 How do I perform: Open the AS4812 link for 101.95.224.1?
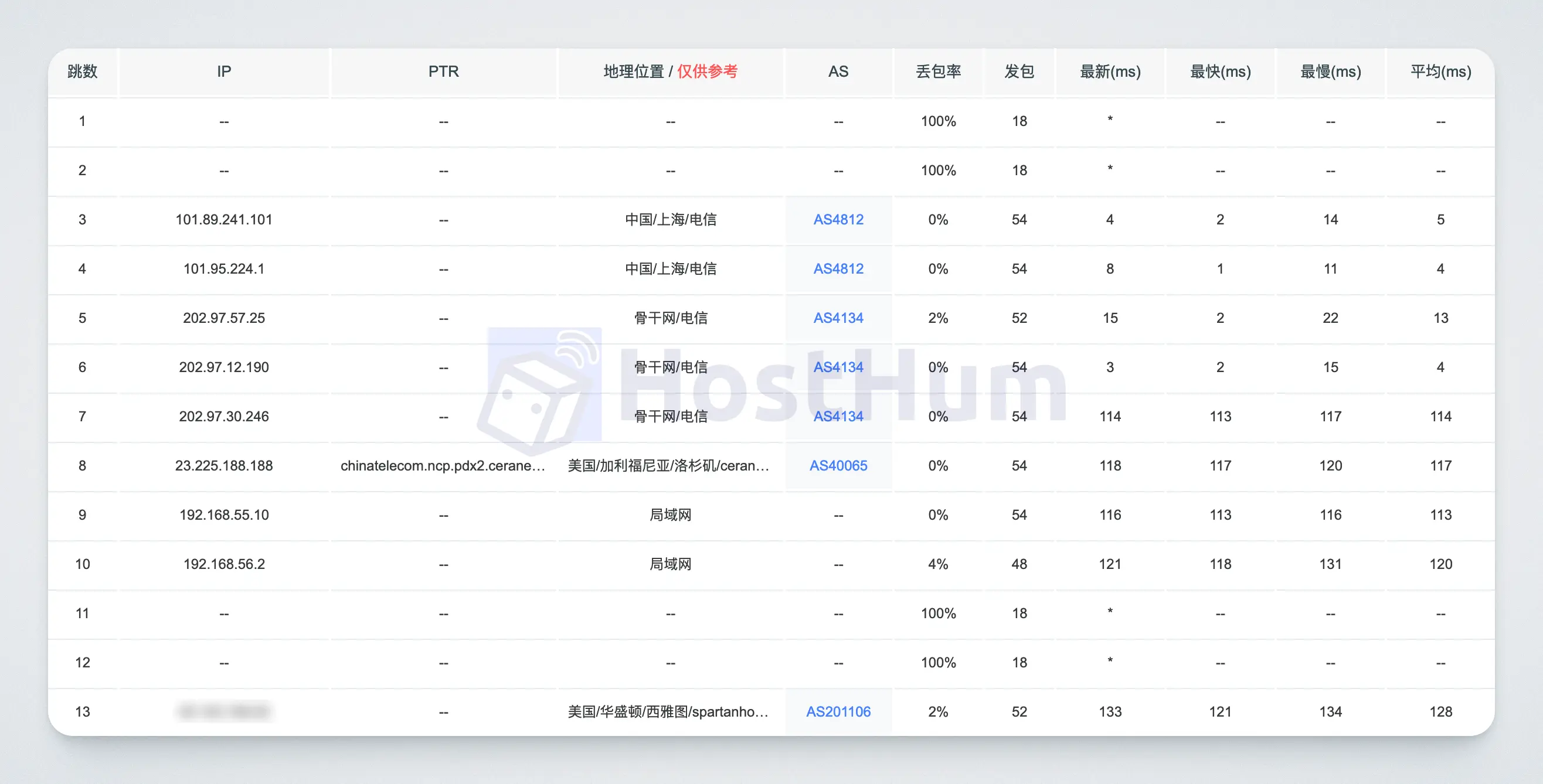click(838, 269)
